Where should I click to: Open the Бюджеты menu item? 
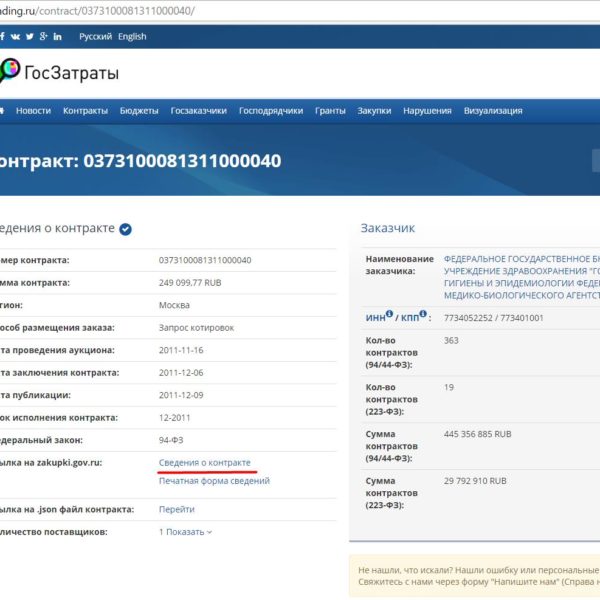coord(139,111)
